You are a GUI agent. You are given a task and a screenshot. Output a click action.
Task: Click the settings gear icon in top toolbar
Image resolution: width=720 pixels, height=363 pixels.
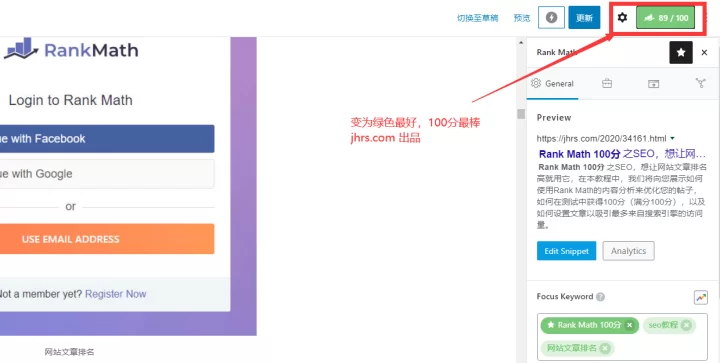(622, 18)
